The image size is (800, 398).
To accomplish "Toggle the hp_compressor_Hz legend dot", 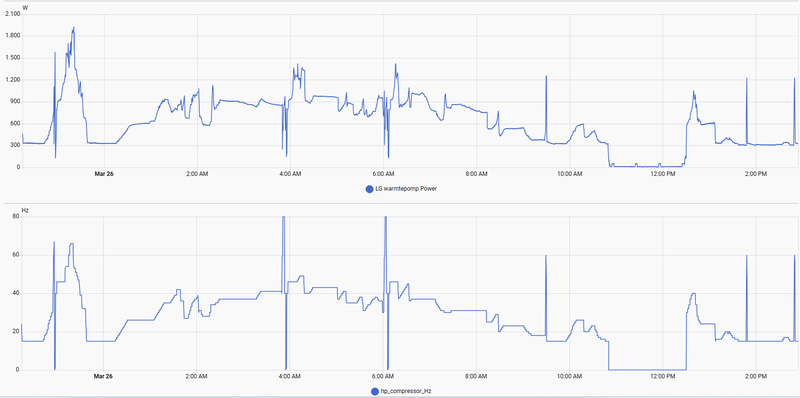I will pyautogui.click(x=374, y=391).
